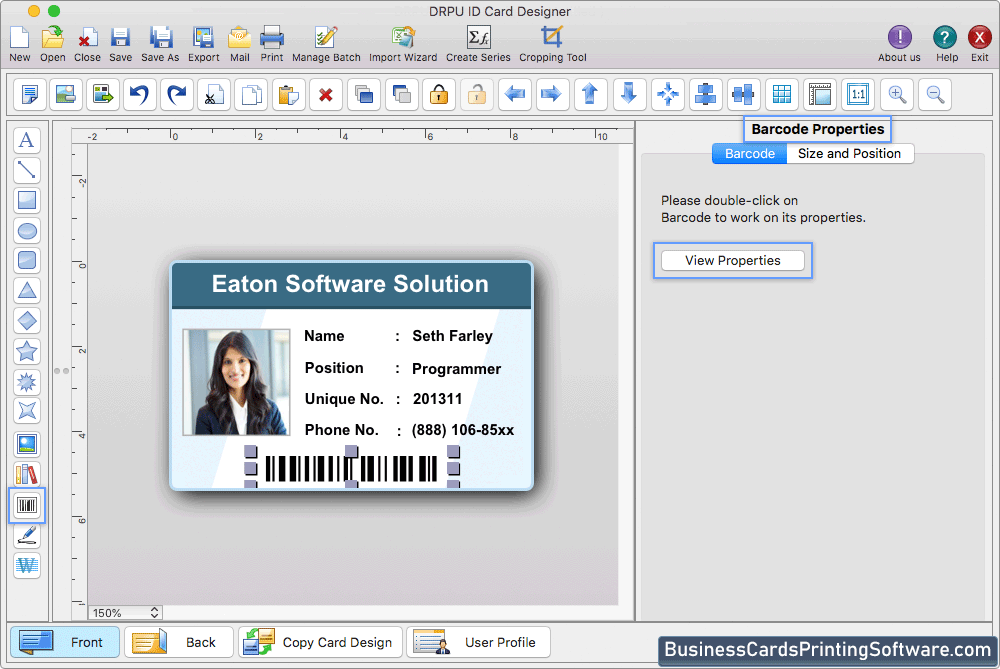Click the Cut scissors icon
This screenshot has height=669, width=1000.
point(214,94)
